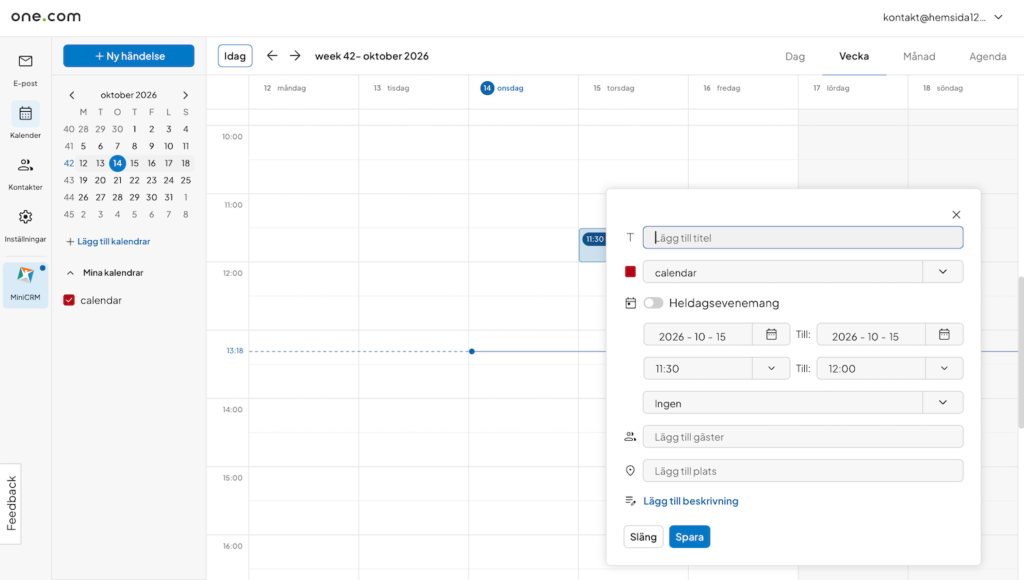Toggle Heldagsevenemang switch on

[653, 303]
